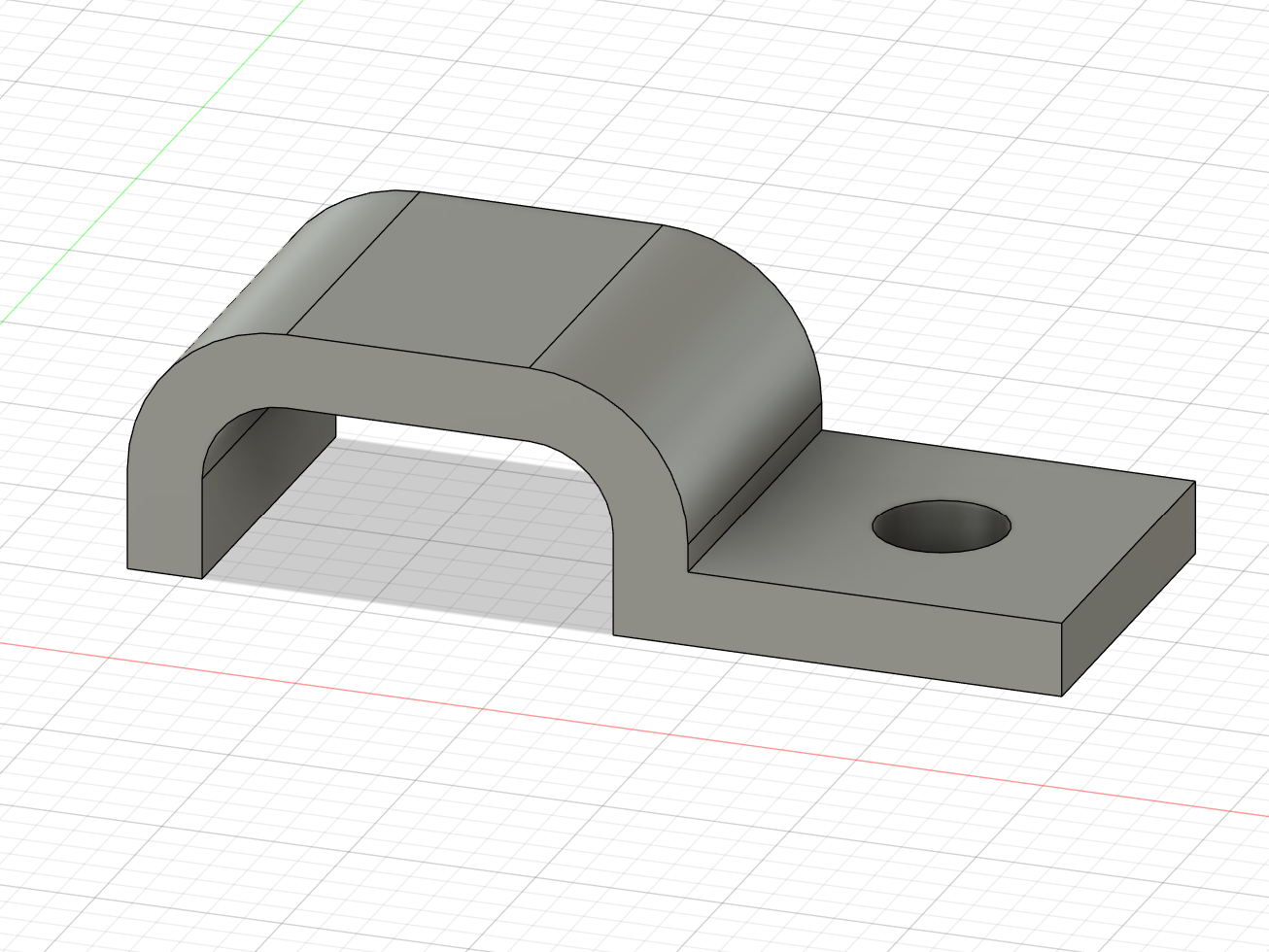This screenshot has width=1269, height=952.
Task: Select the flat top face of the arch
Action: (476, 282)
